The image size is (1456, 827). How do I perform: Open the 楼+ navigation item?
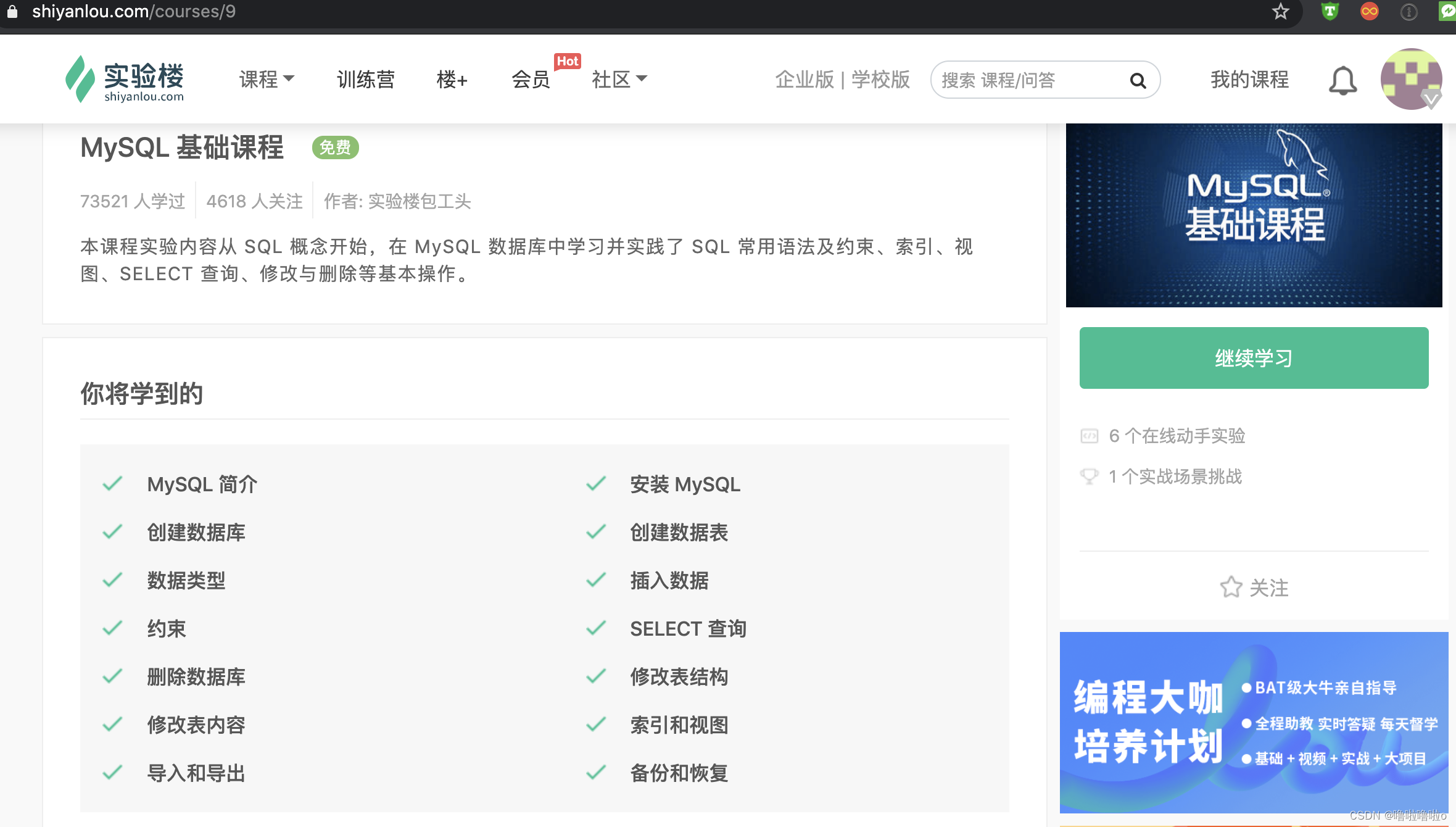(452, 80)
